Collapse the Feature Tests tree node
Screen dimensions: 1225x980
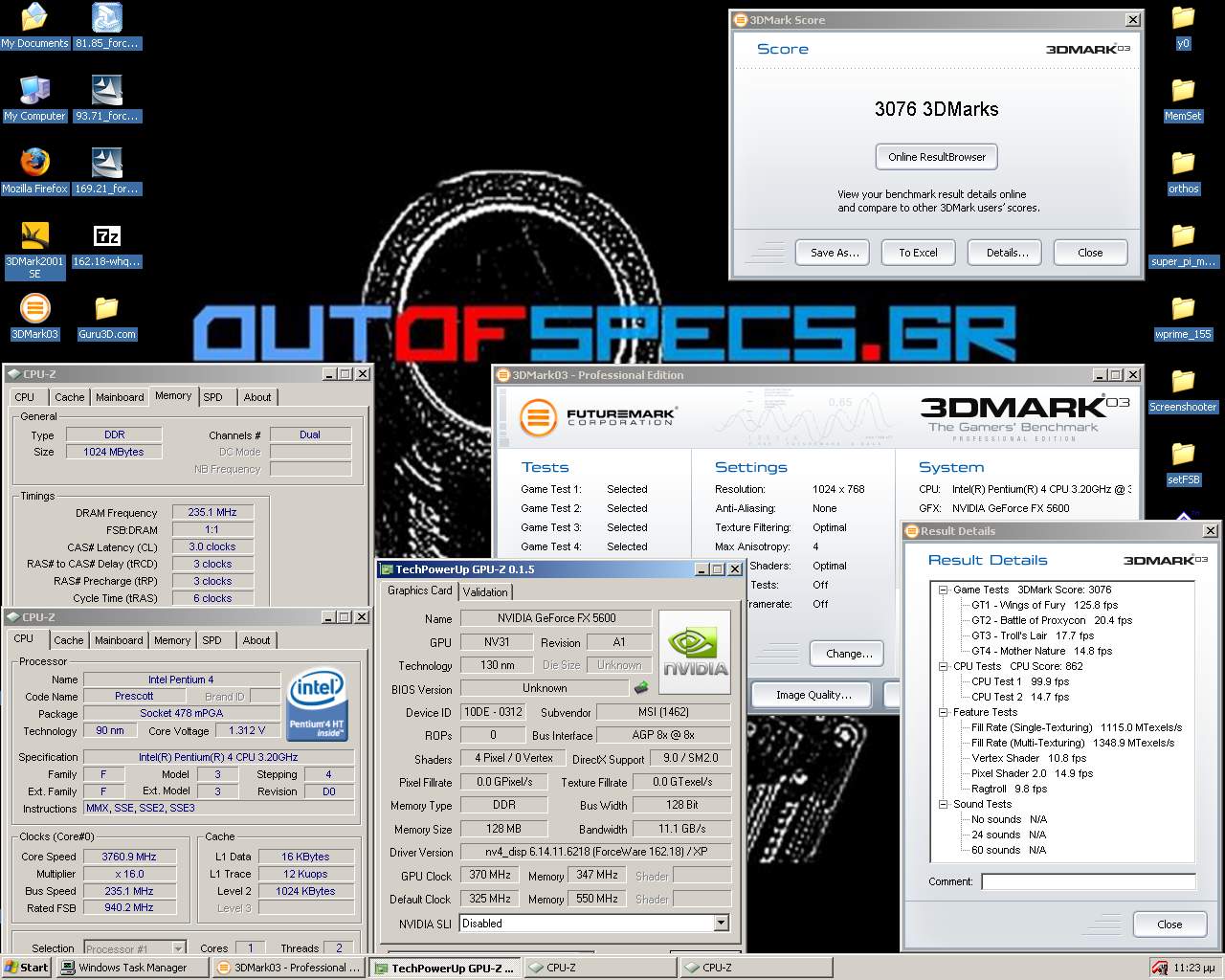coord(943,712)
